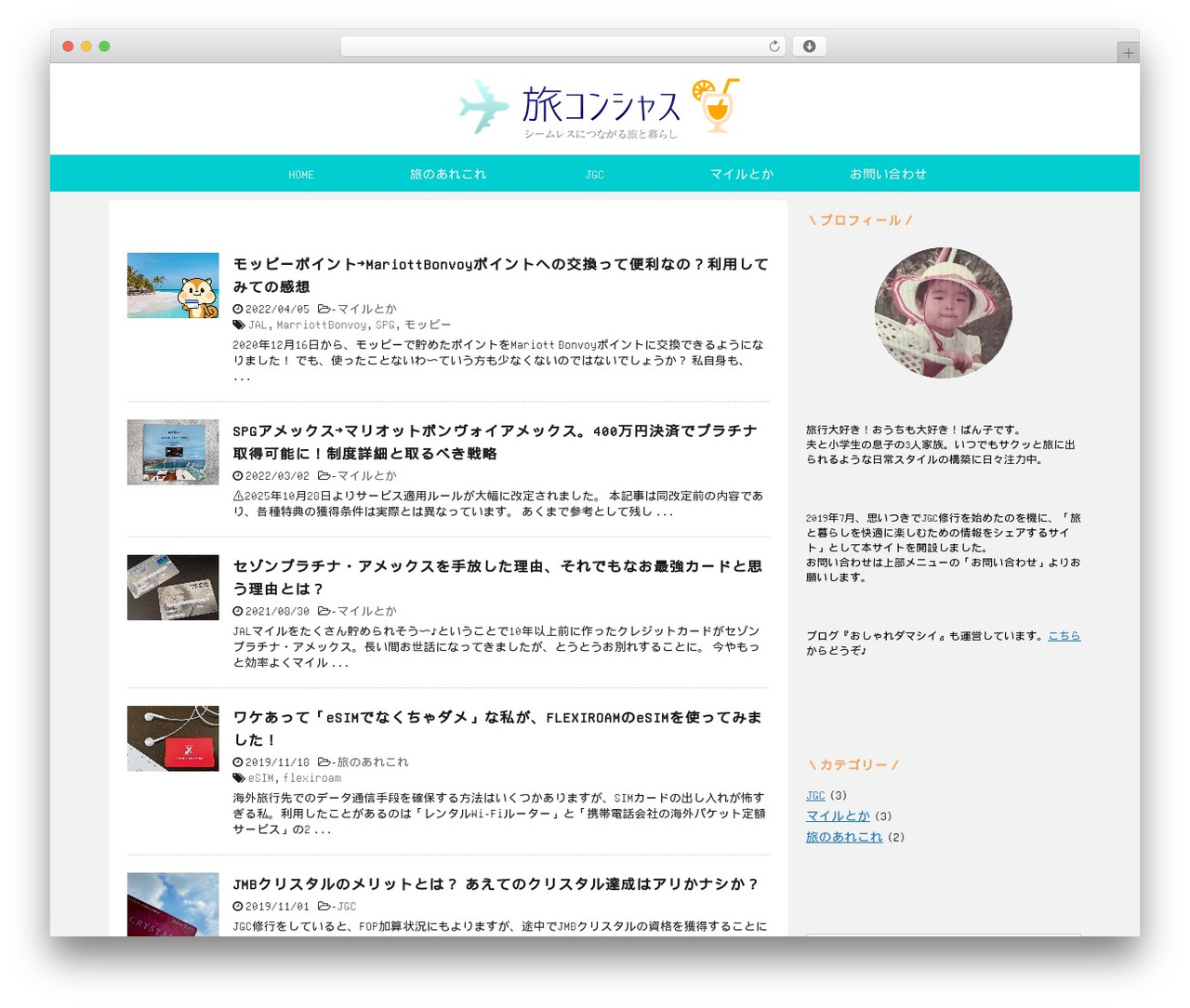The width and height of the screenshot is (1190, 1008).
Task: Click the Saison Platinum cards thumbnail
Action: point(173,588)
